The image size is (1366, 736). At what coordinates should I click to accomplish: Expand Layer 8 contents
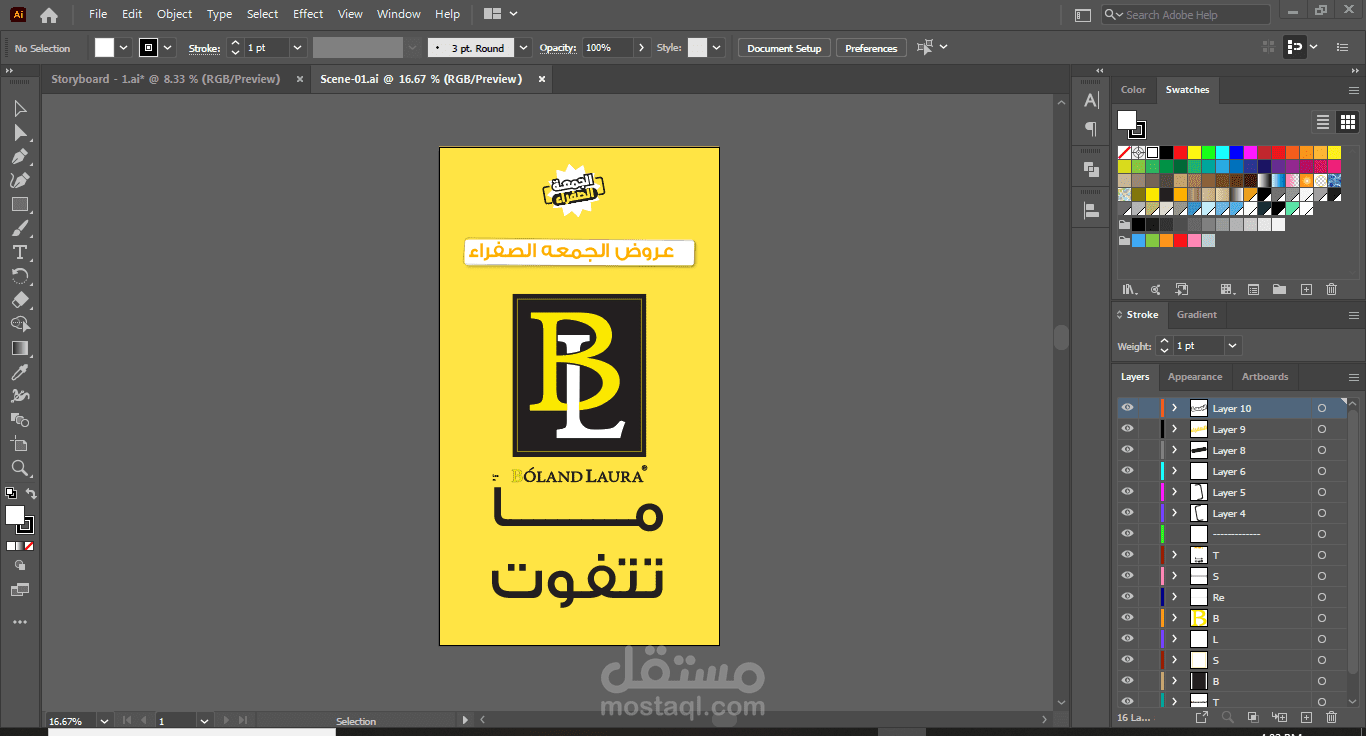[1174, 450]
